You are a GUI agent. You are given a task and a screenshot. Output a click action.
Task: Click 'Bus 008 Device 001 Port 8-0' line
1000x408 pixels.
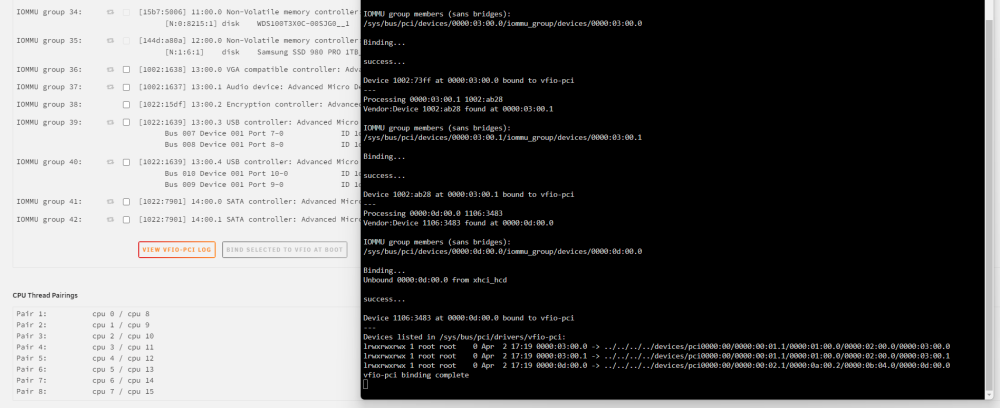point(224,145)
